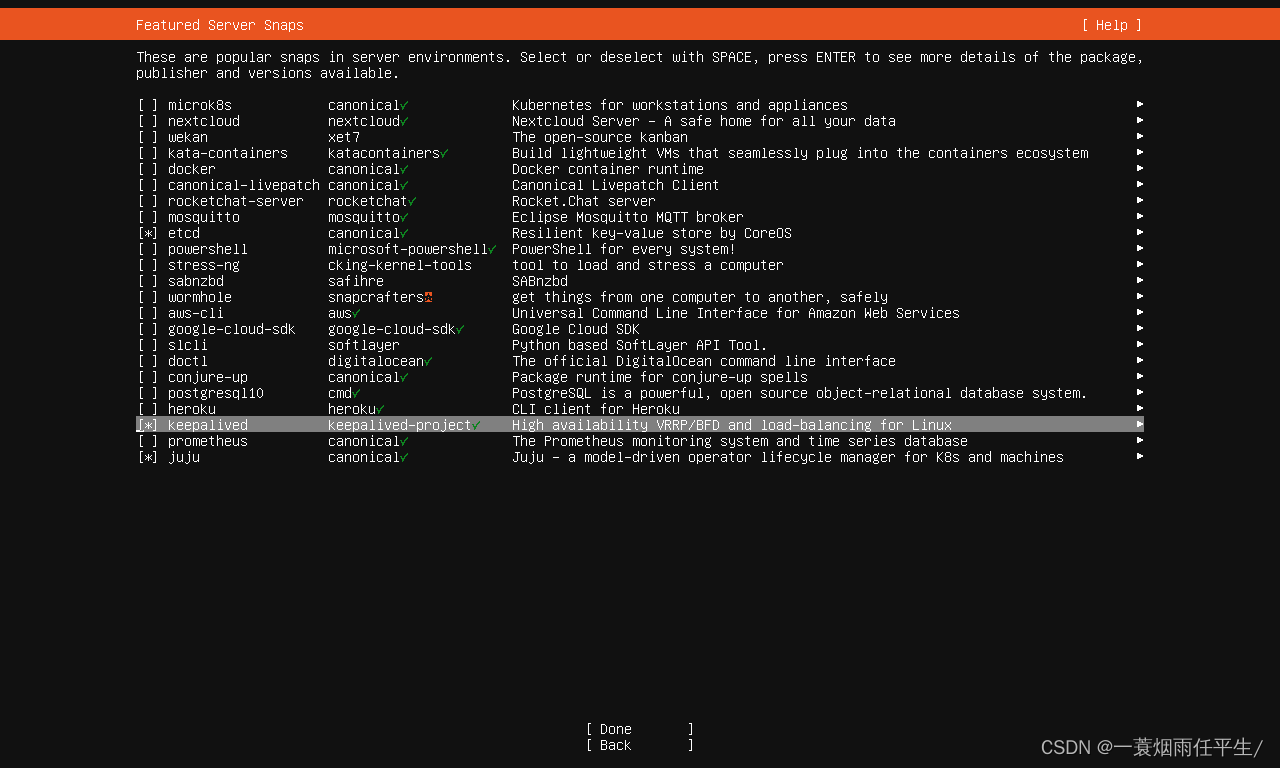Uncheck the keepalived snap checkbox
Screen dimensions: 1280x768
(x=148, y=425)
